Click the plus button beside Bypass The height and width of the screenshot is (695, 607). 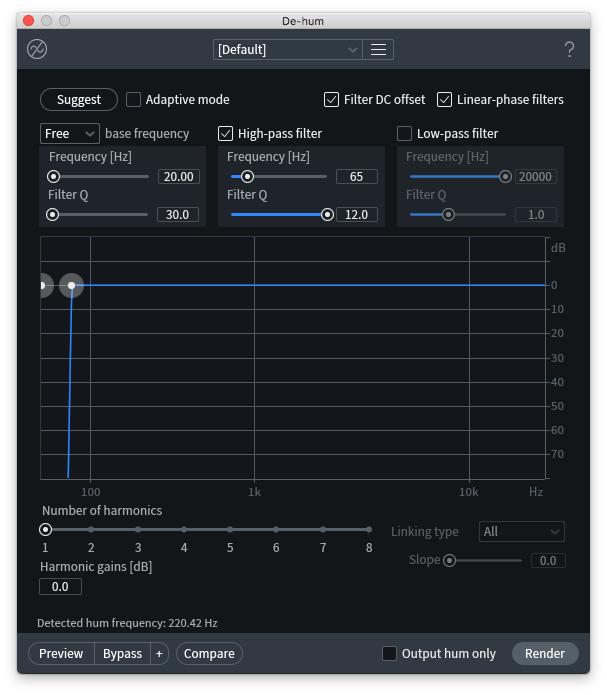[159, 654]
